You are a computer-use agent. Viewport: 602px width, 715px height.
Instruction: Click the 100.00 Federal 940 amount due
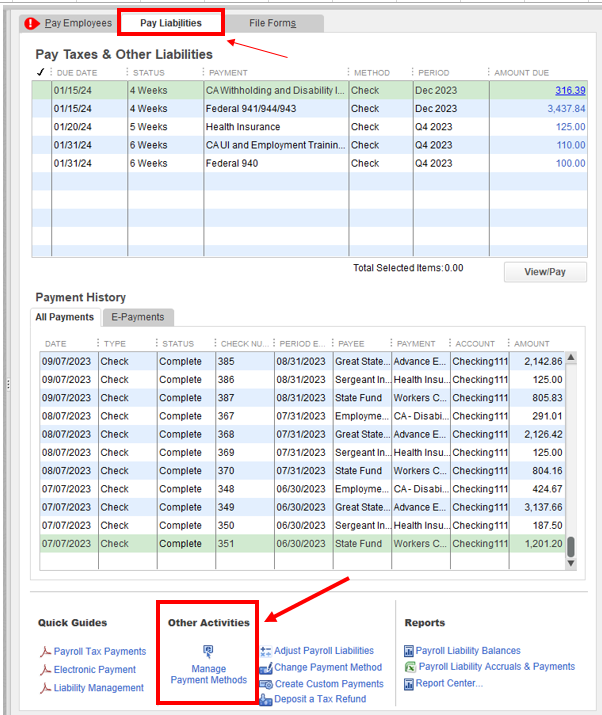point(571,163)
